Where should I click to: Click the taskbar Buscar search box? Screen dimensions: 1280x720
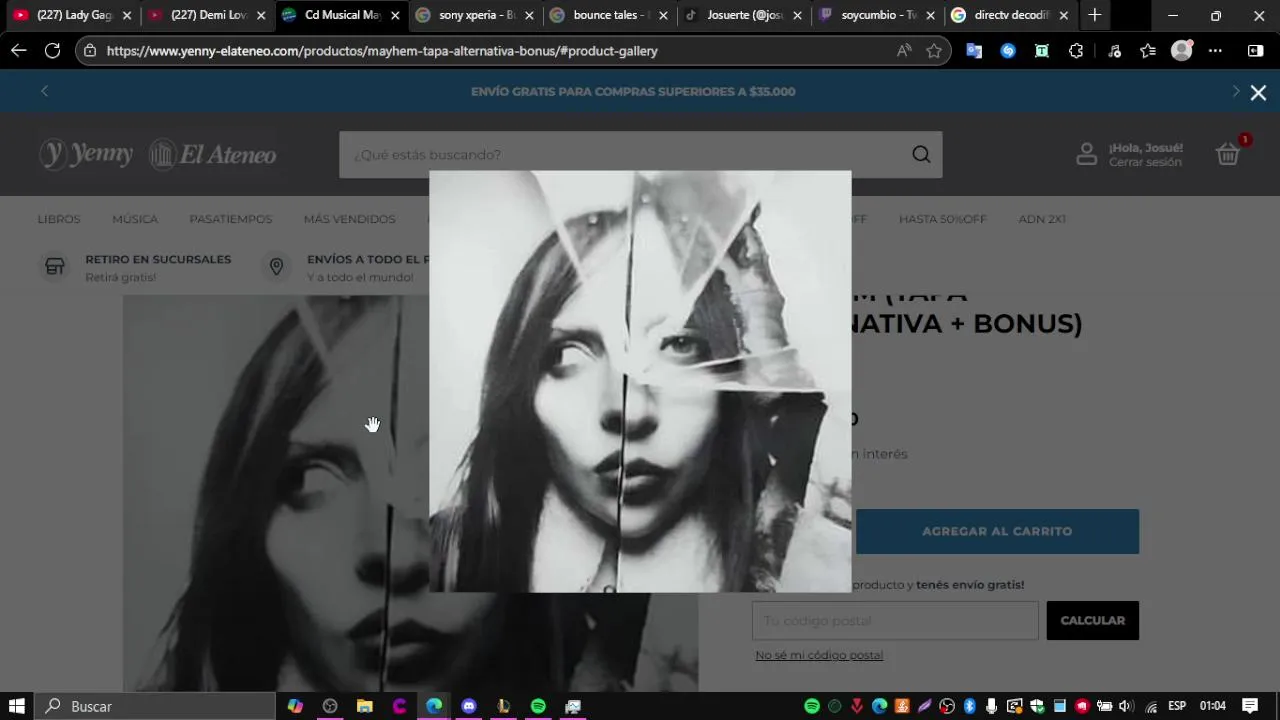tap(155, 706)
